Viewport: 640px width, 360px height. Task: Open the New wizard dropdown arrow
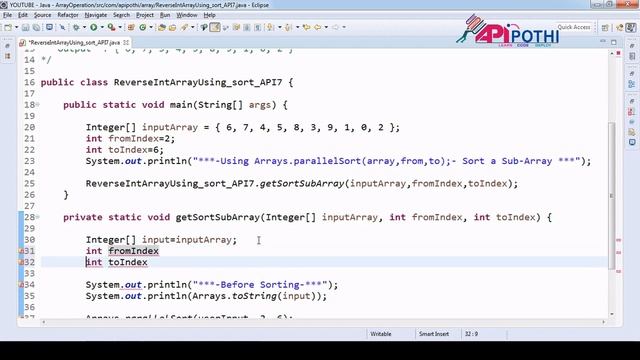[16, 27]
